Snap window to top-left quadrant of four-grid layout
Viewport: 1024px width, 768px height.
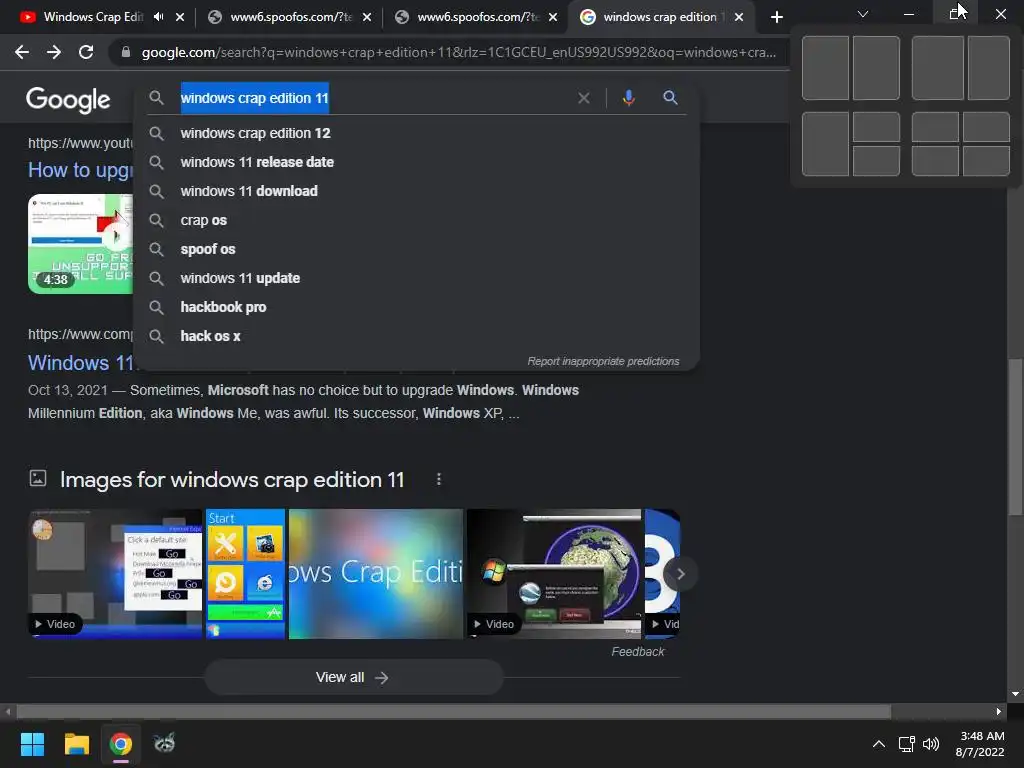point(935,127)
